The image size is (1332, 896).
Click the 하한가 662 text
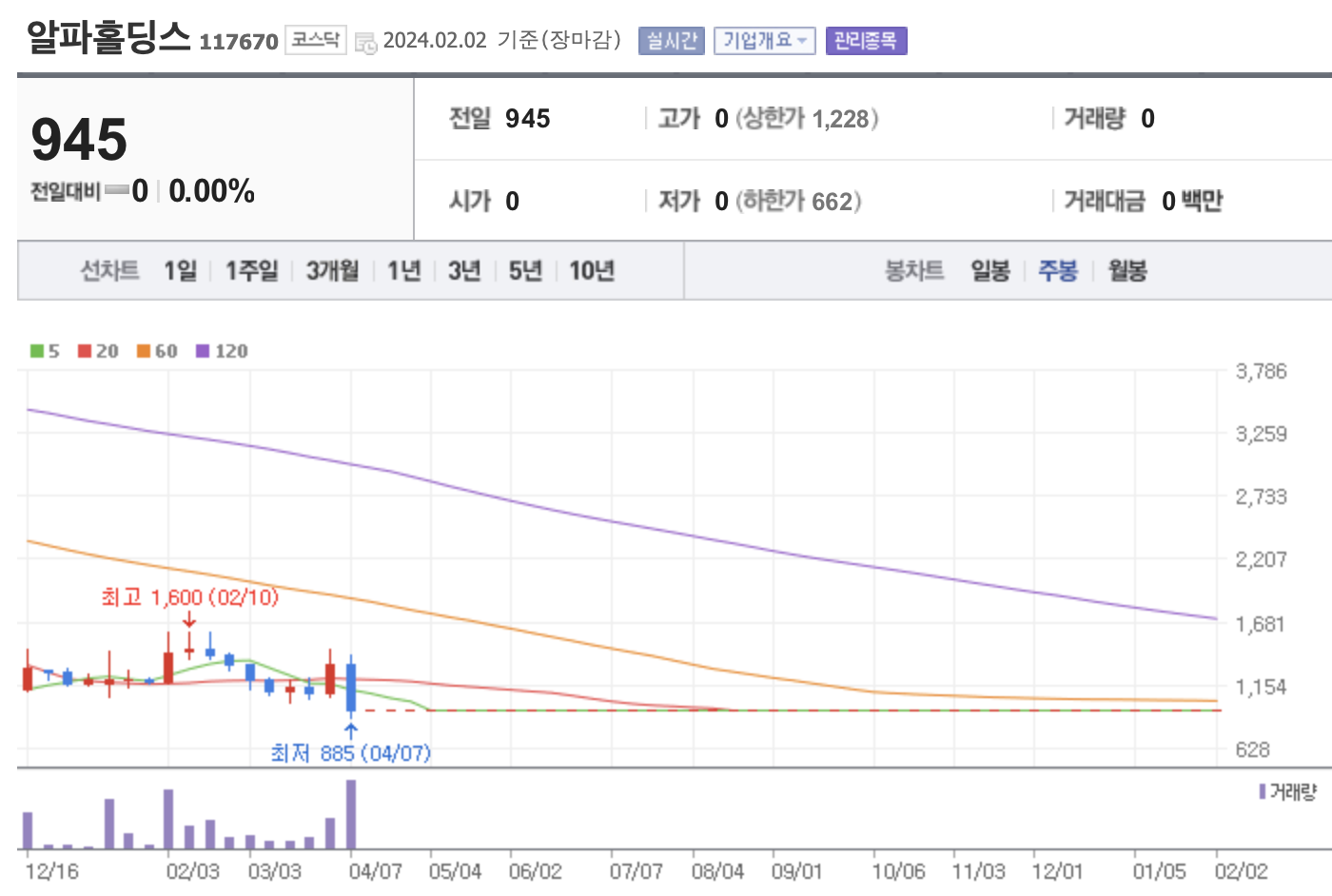tap(798, 202)
